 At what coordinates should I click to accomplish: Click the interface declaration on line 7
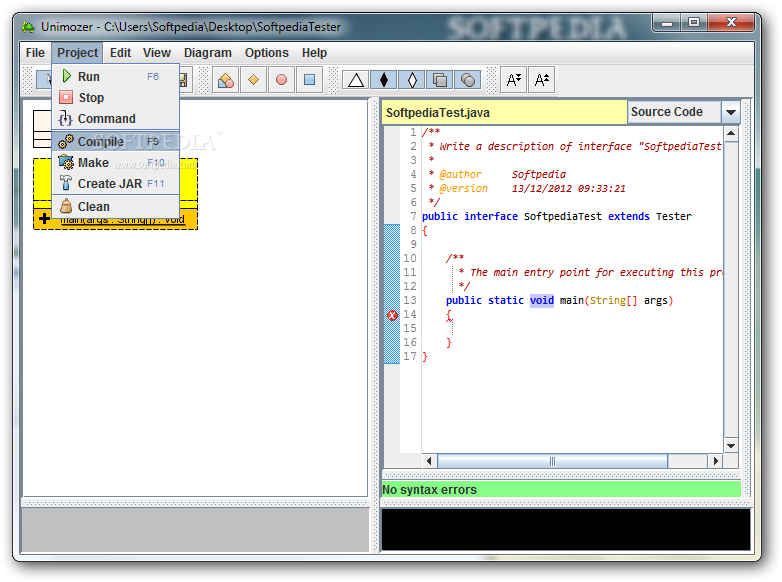pyautogui.click(x=557, y=216)
